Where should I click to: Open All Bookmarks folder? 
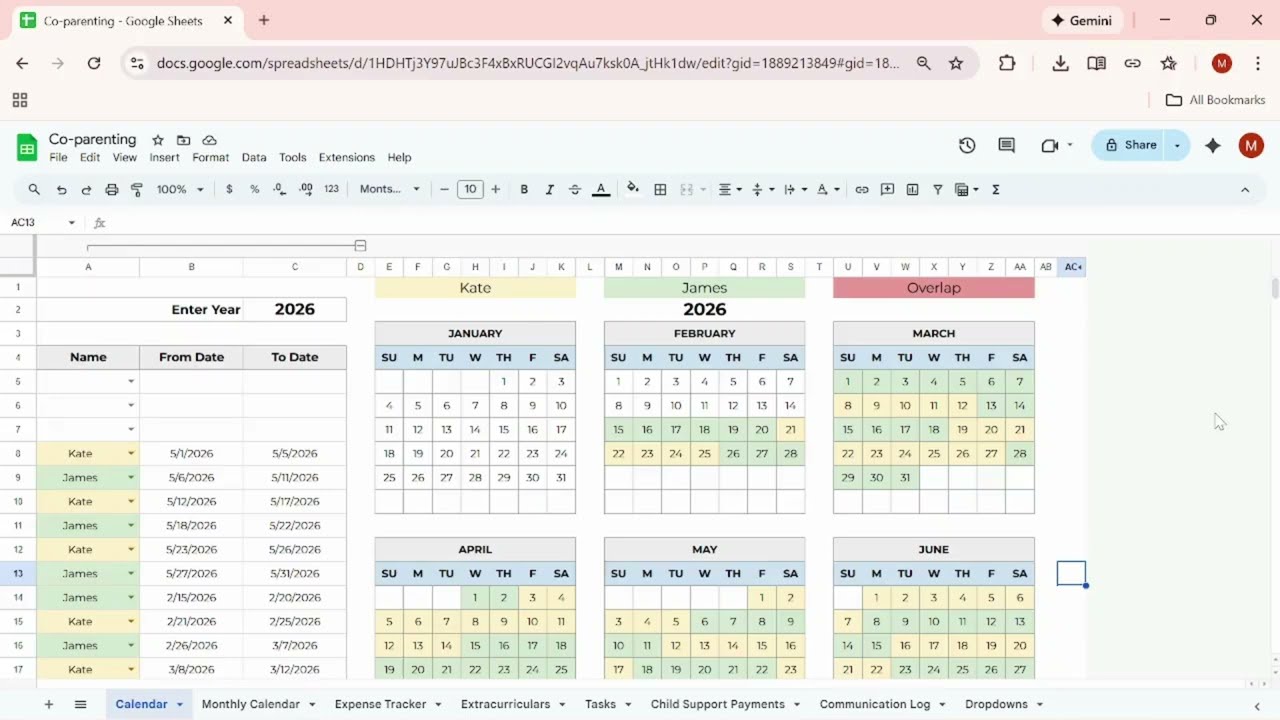[1215, 100]
